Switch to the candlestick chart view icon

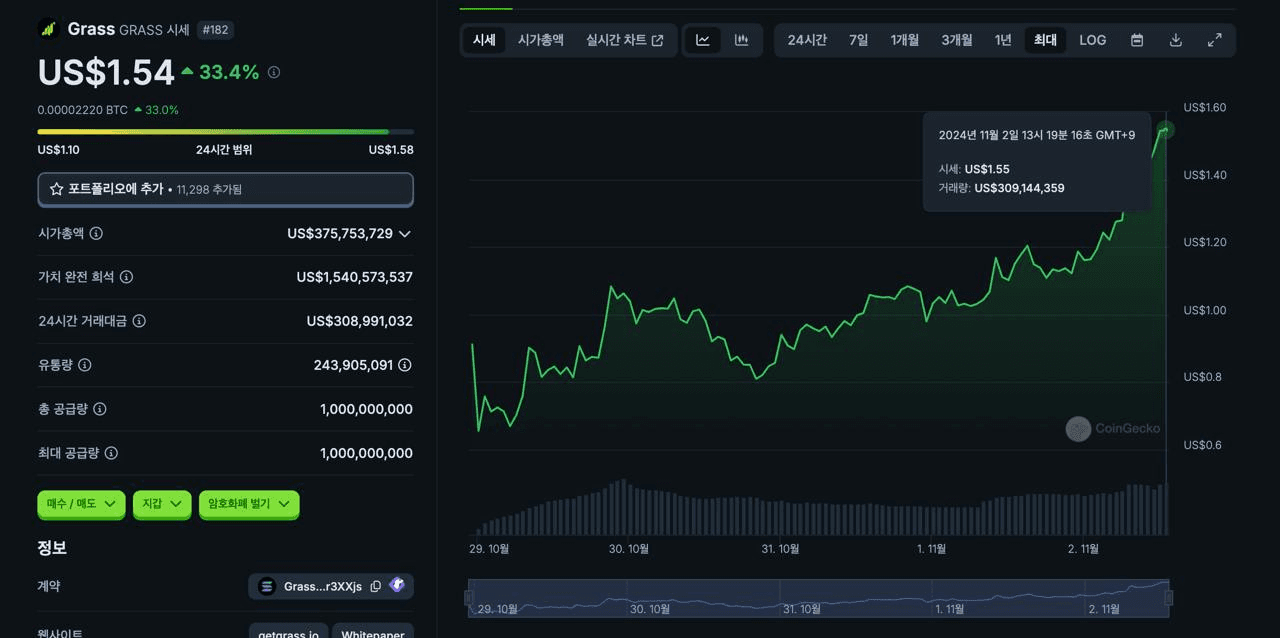(741, 40)
